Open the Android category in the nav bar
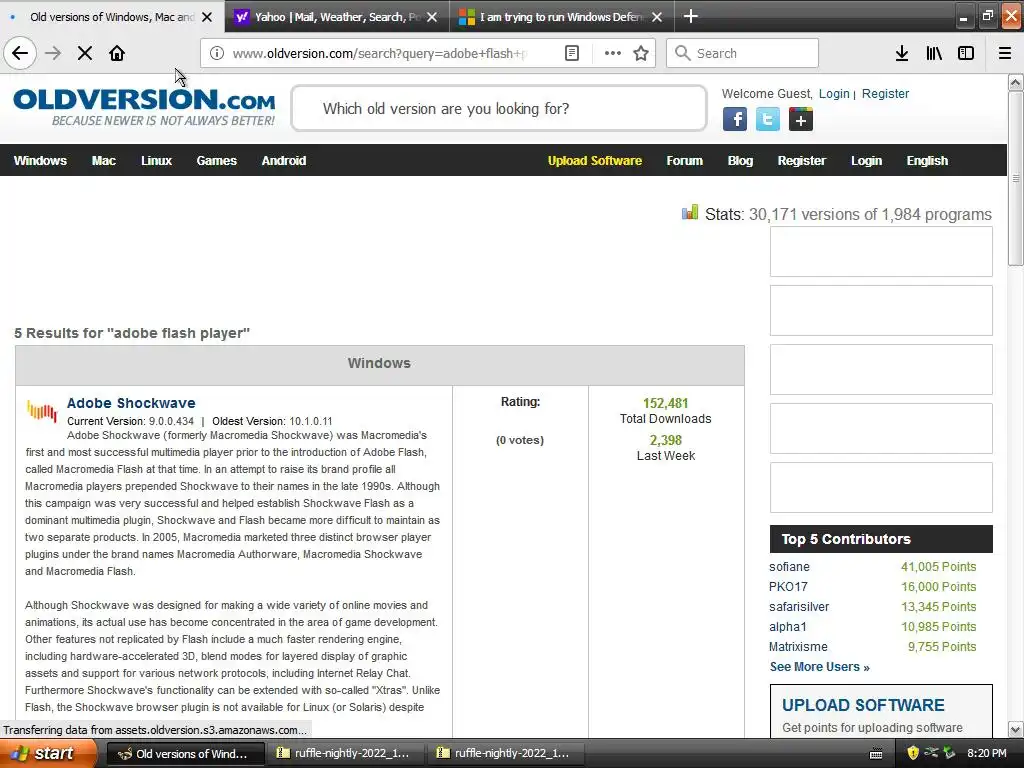The height and width of the screenshot is (768, 1024). click(283, 161)
